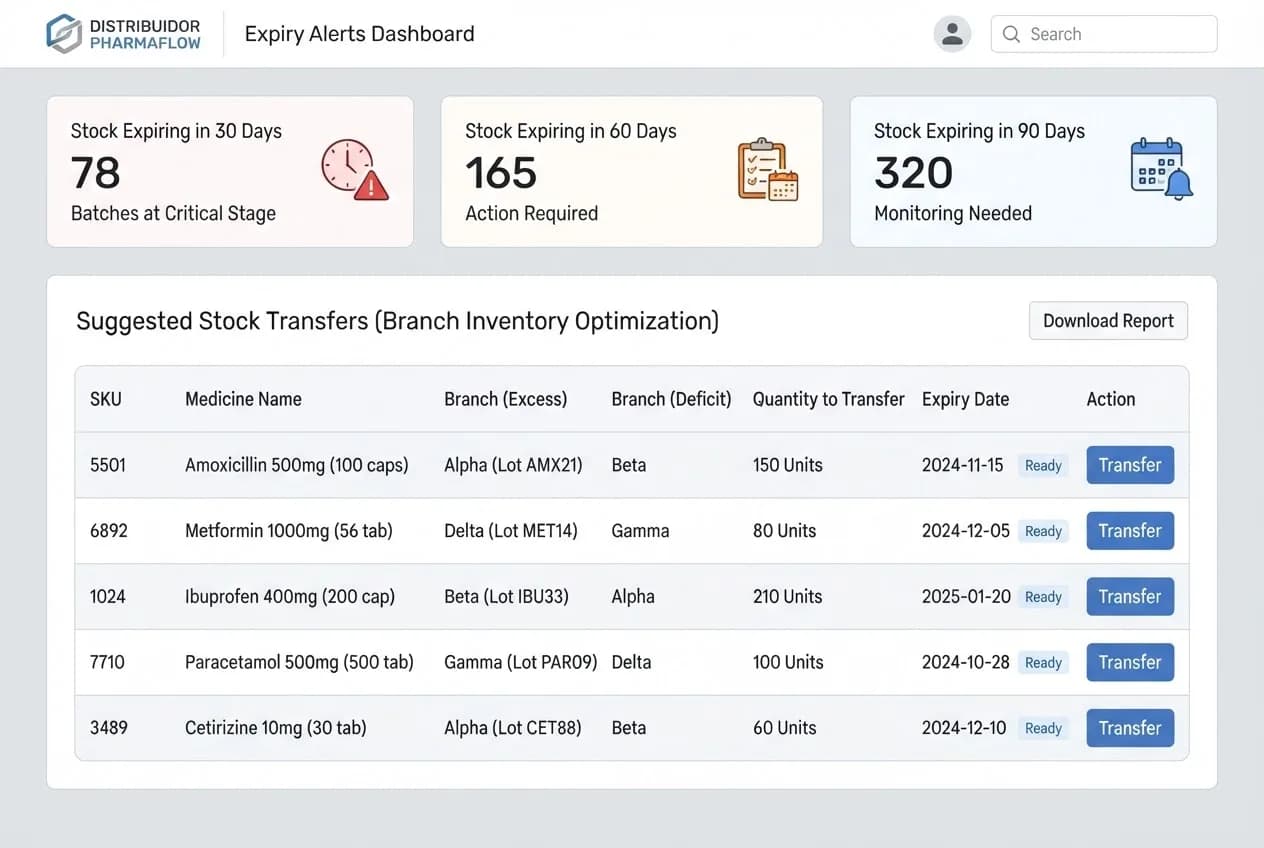Viewport: 1264px width, 848px height.
Task: Click the Branch (Deficit) column header
Action: click(671, 399)
